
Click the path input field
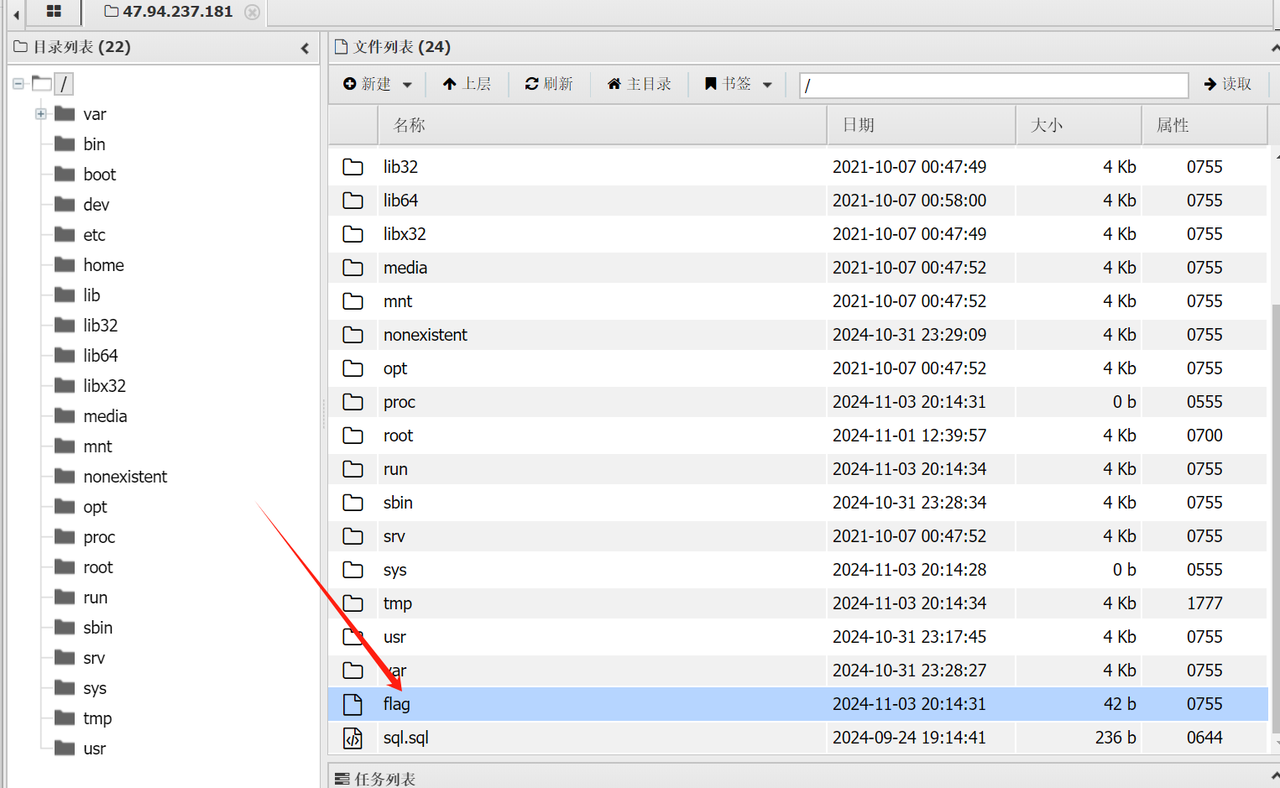994,85
